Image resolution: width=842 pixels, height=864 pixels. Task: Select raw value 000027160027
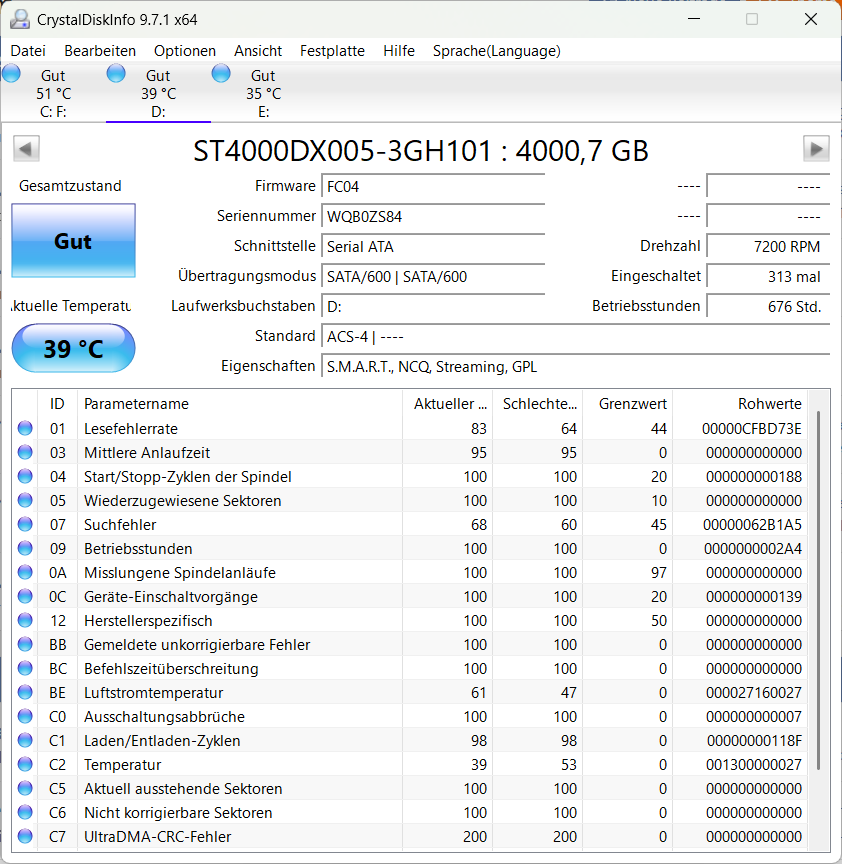(754, 692)
